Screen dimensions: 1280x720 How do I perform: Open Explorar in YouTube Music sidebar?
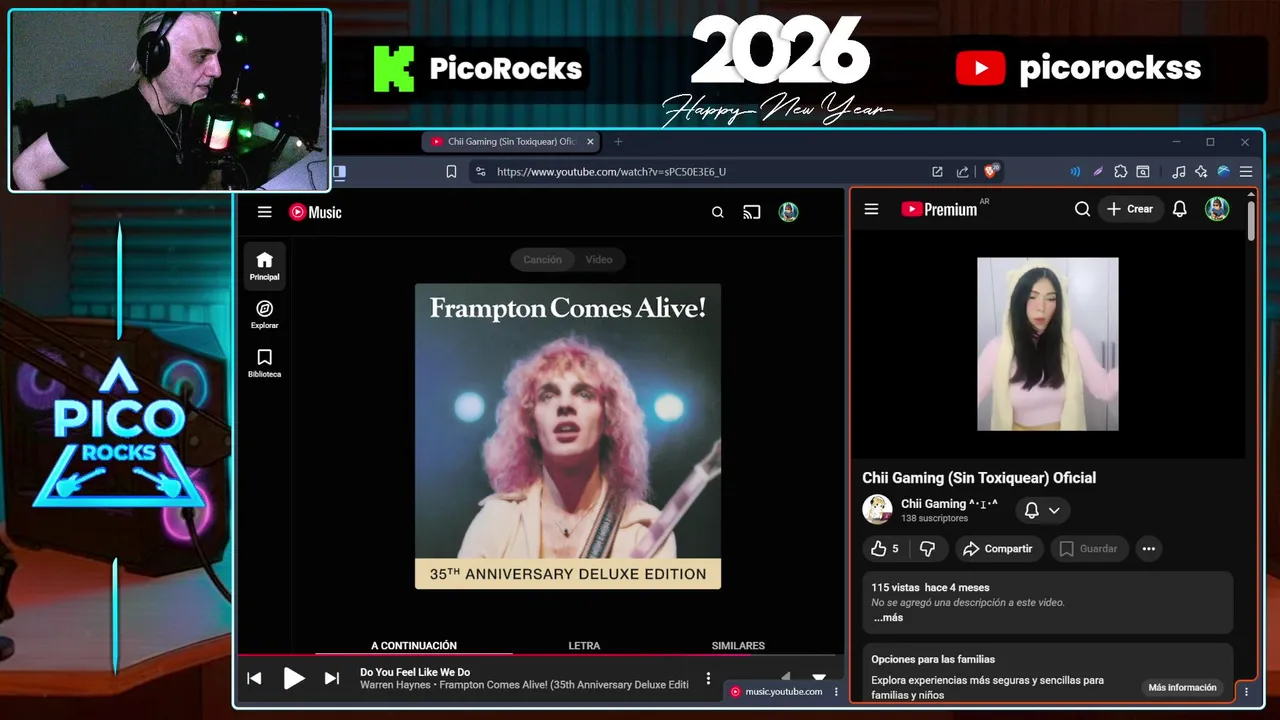point(264,315)
